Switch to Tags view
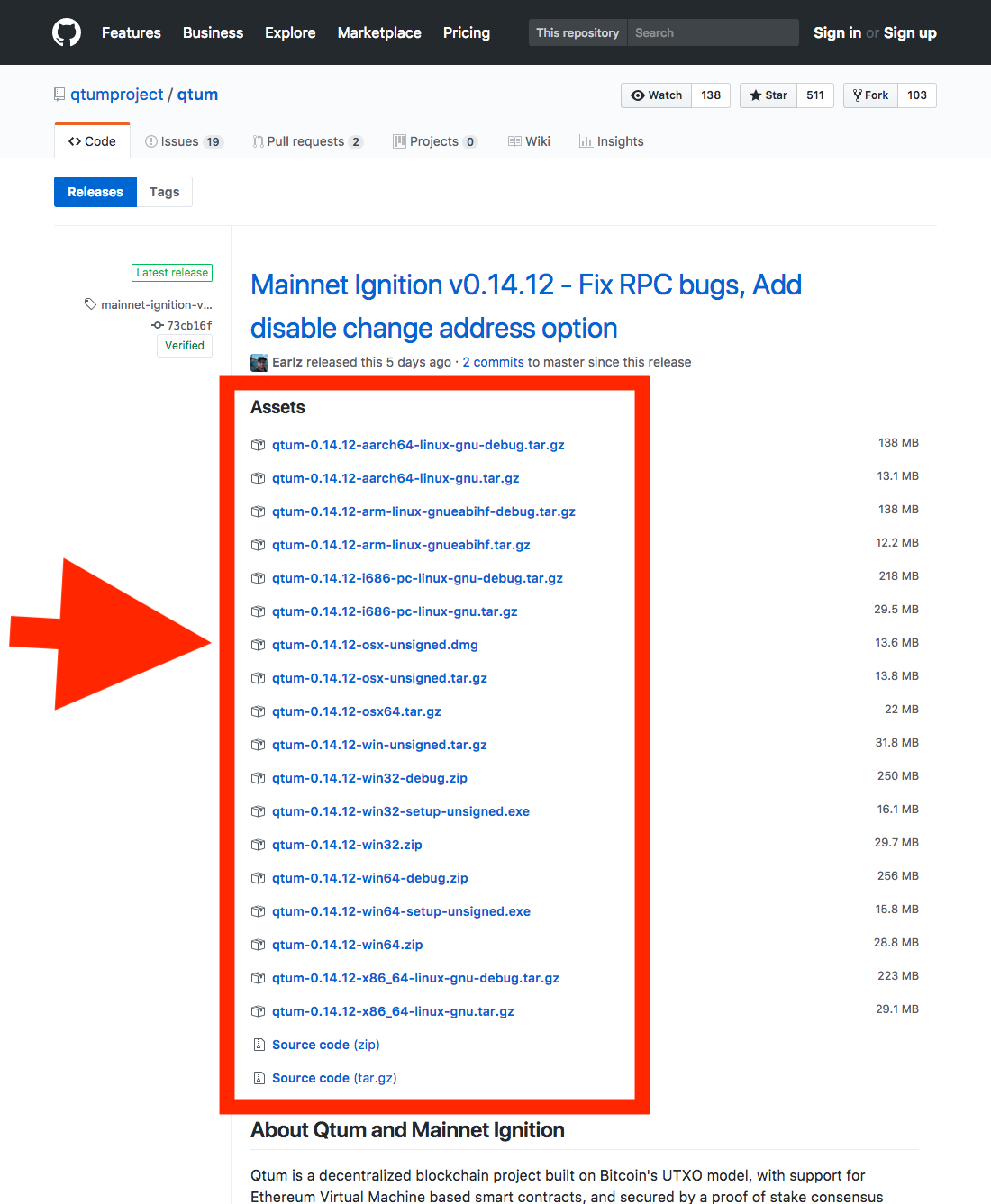Screen dimensions: 991x1204 tap(165, 192)
